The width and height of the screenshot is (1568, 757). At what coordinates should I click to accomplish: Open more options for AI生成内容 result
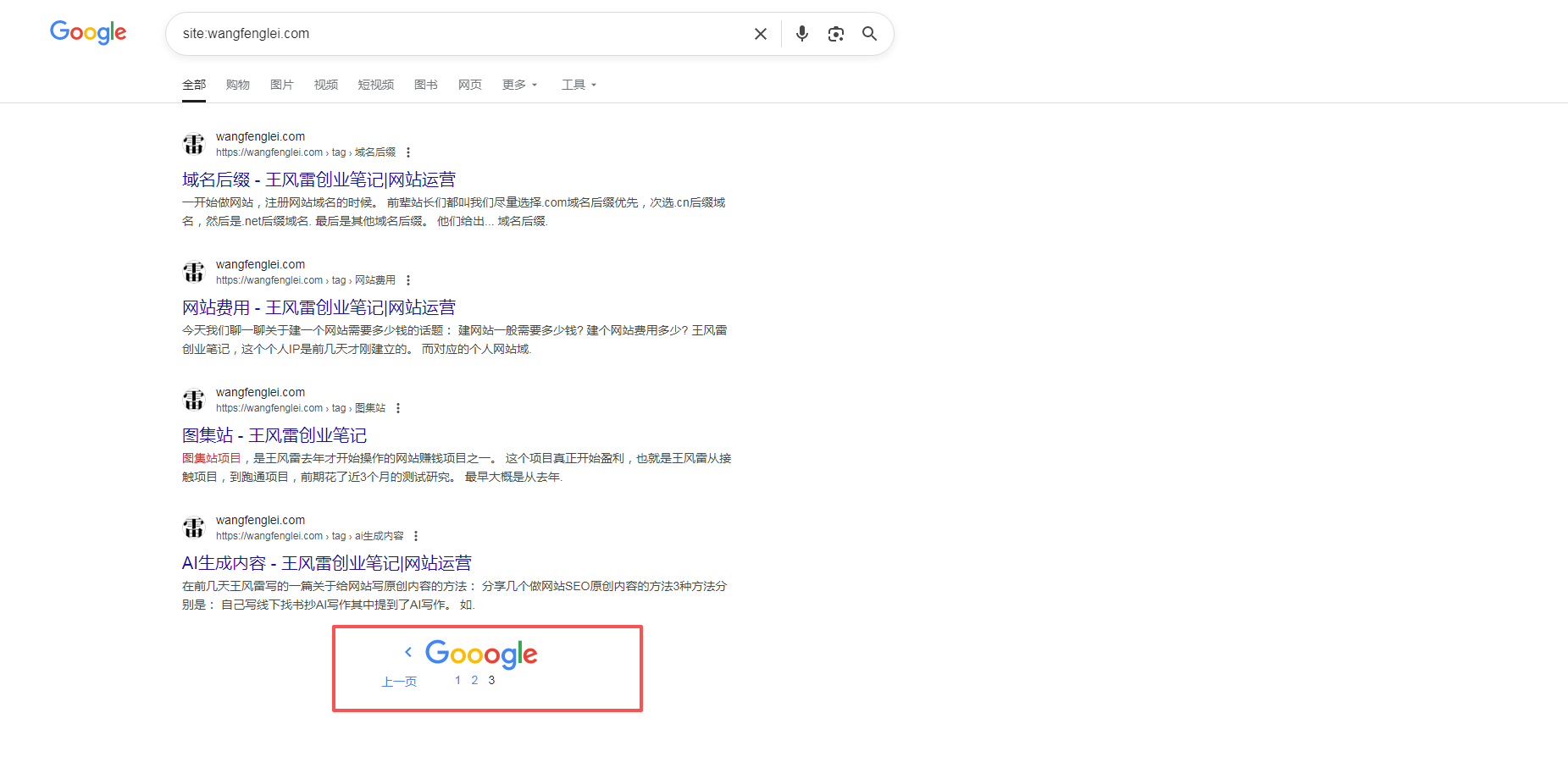416,536
